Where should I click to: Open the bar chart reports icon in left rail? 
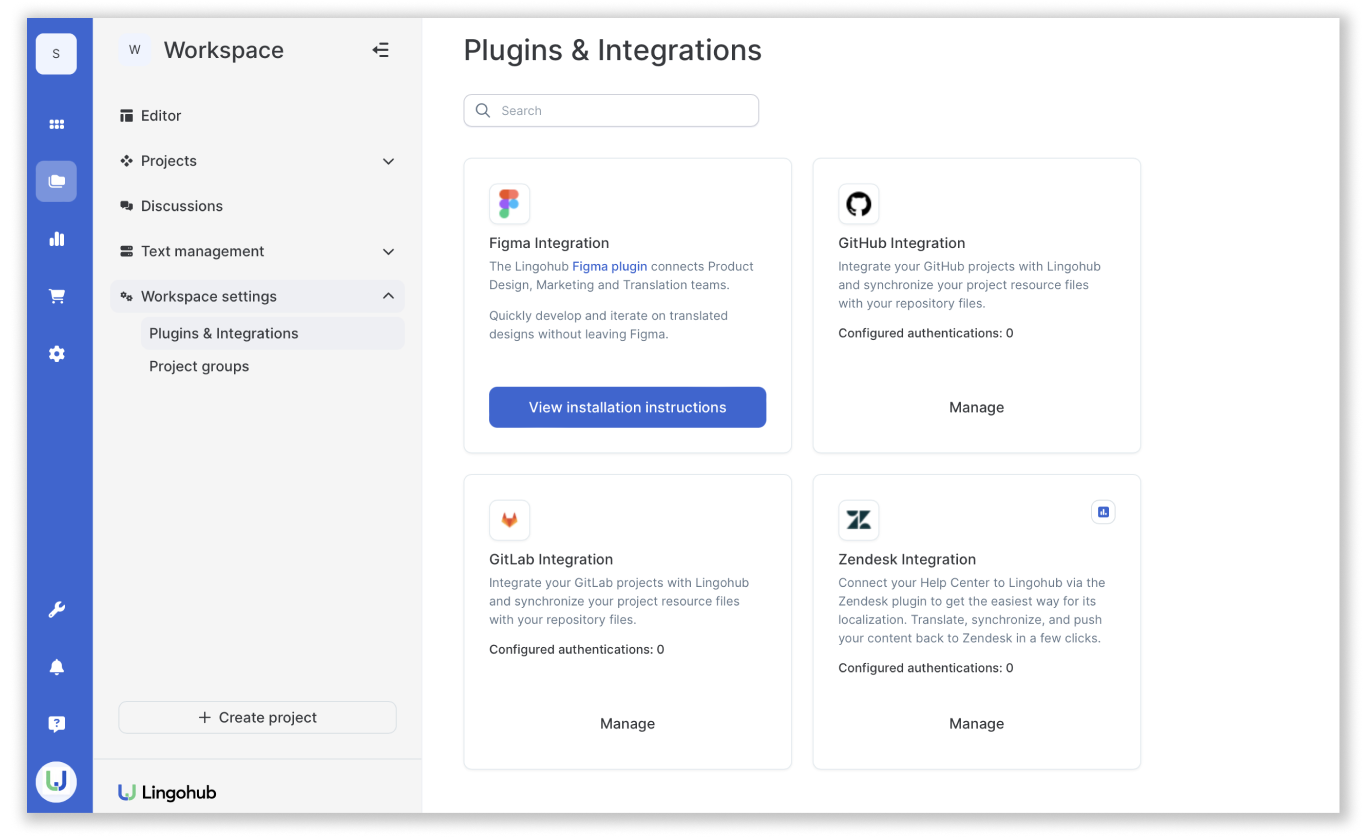pos(56,239)
